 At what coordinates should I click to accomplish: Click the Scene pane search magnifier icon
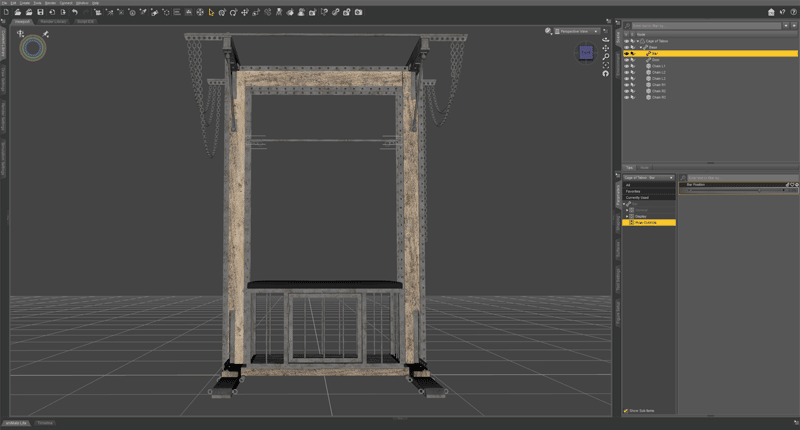[x=628, y=26]
